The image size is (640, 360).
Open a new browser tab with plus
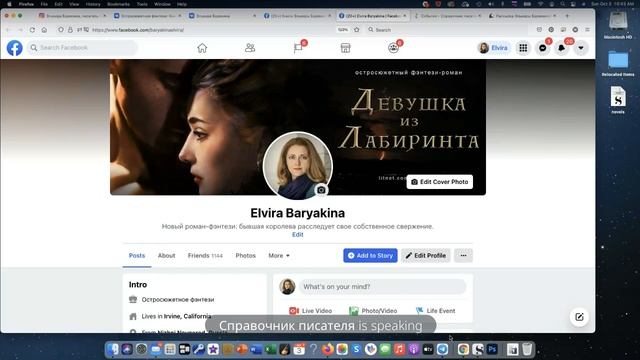tap(567, 16)
